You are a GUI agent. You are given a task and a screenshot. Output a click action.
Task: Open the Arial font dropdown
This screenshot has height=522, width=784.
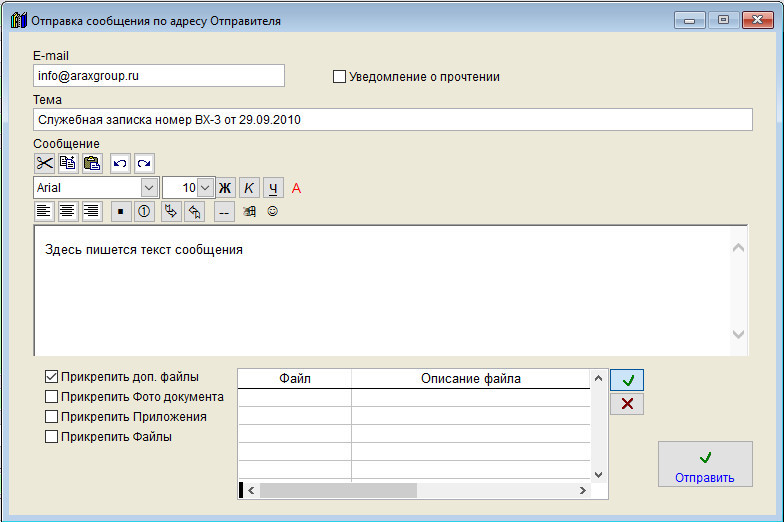149,187
